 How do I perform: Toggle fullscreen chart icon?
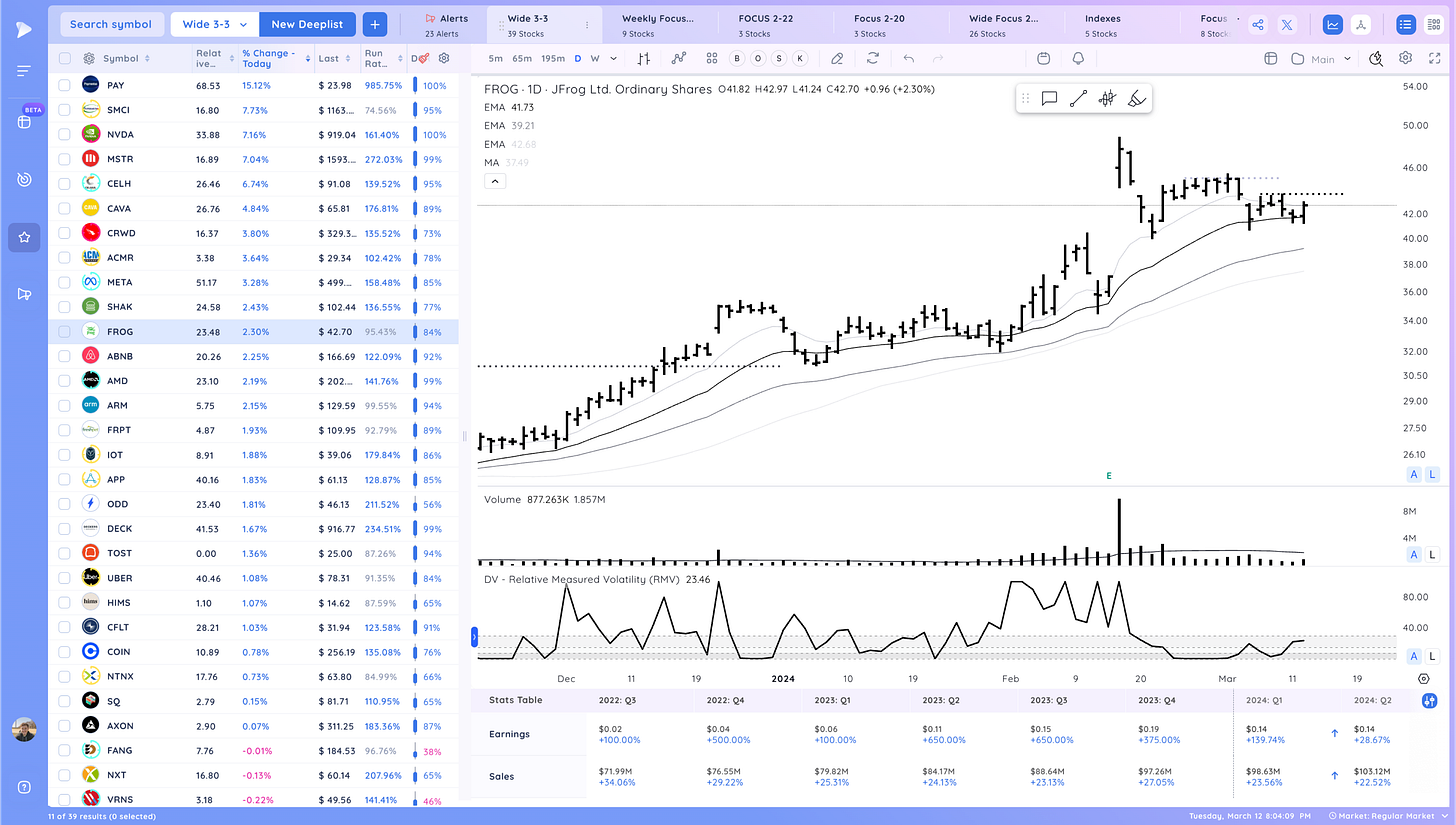point(1433,58)
